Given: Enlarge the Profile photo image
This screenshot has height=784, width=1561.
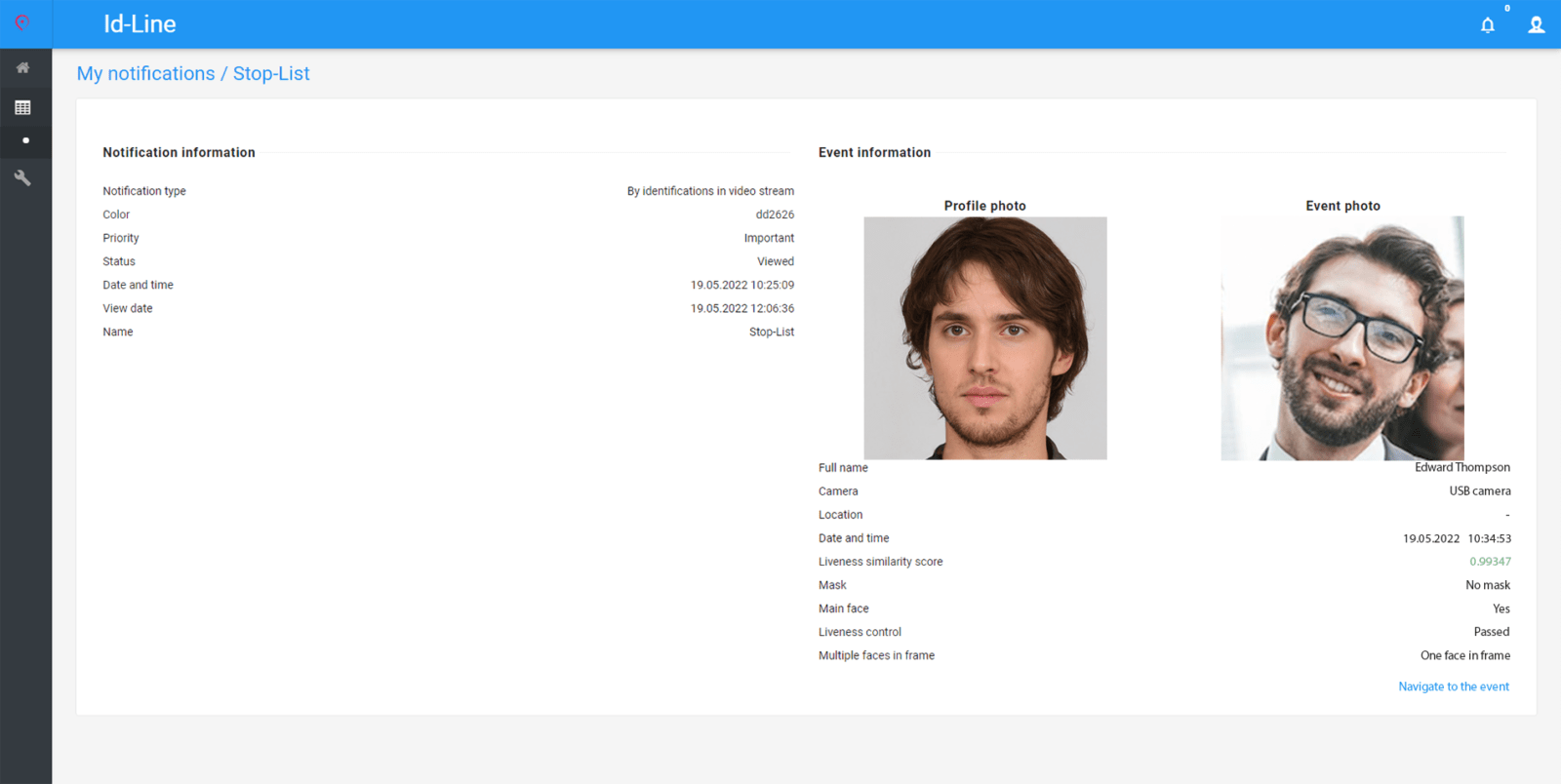Looking at the screenshot, I should tap(984, 337).
